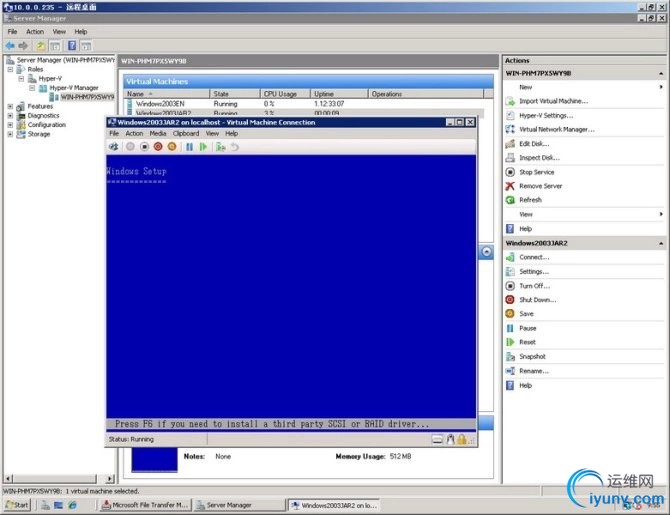The width and height of the screenshot is (670, 515).
Task: Open File menu in Server Manager
Action: point(12,32)
